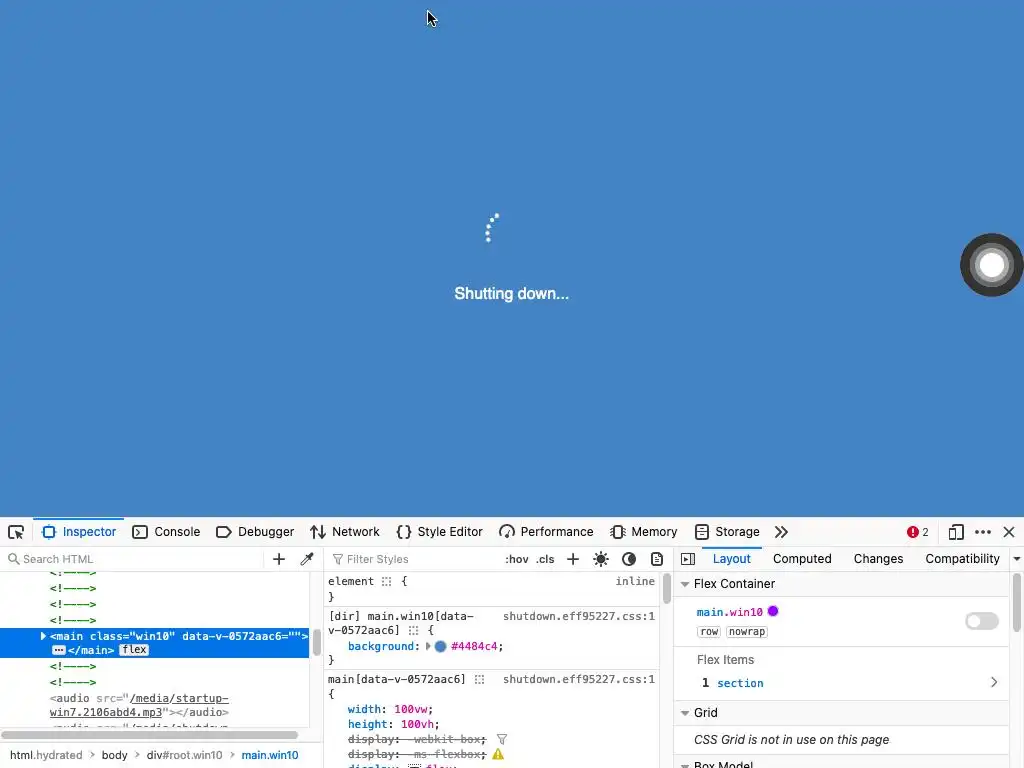Click the 100vw width value
The image size is (1024, 768).
[x=411, y=709]
